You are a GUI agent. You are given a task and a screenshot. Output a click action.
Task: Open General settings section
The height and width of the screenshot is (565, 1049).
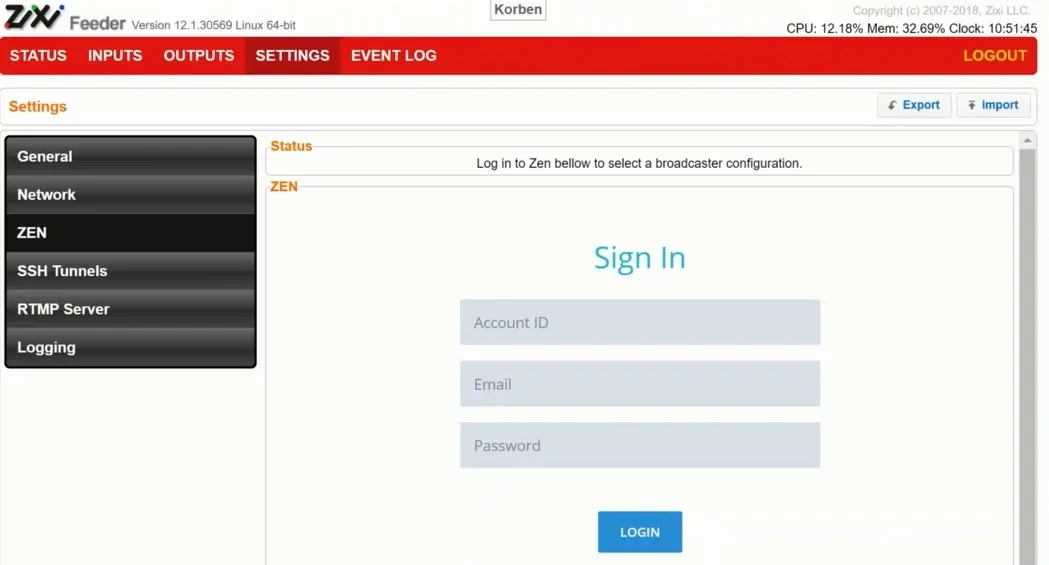(130, 156)
